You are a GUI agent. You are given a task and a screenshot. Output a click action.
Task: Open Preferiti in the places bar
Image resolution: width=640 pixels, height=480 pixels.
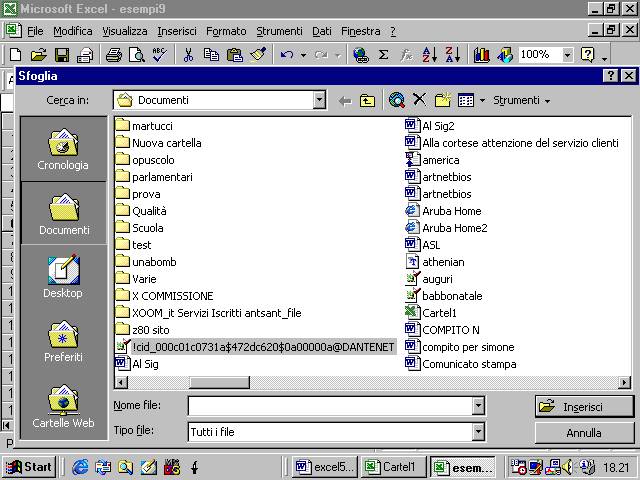(63, 340)
